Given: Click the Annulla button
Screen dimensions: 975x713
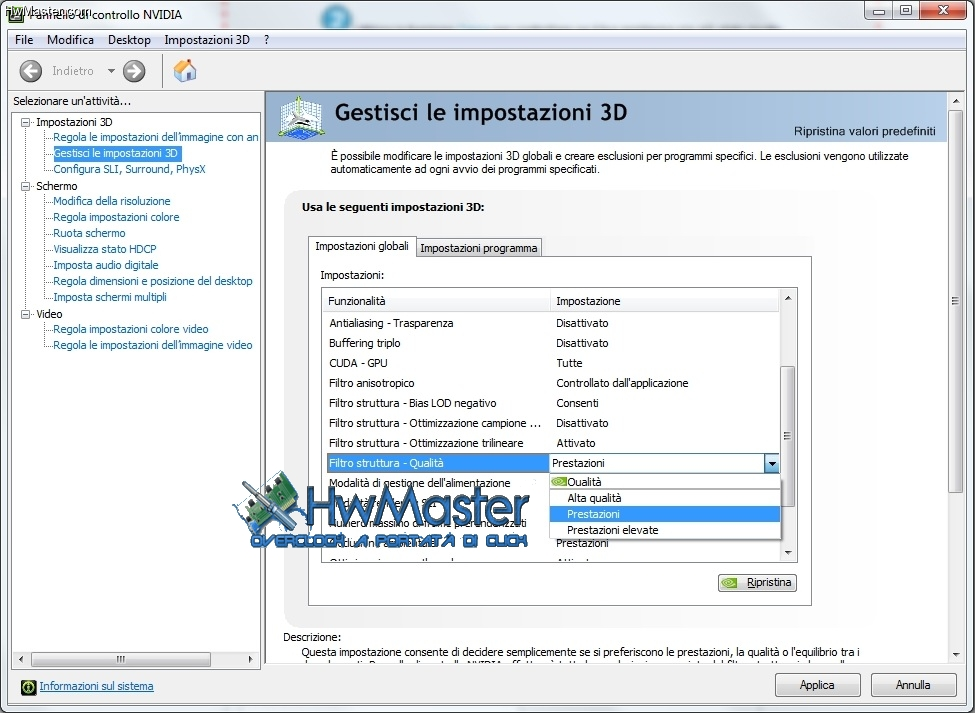Looking at the screenshot, I should [x=913, y=685].
